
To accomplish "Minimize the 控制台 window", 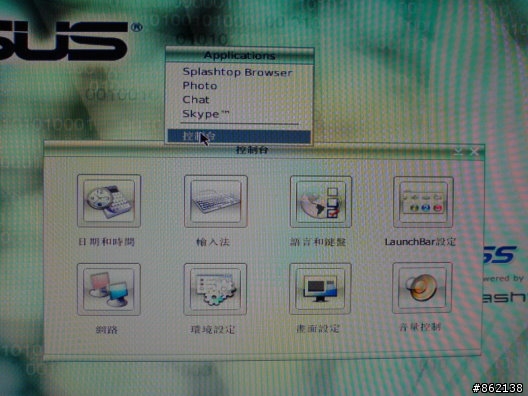I will point(459,152).
